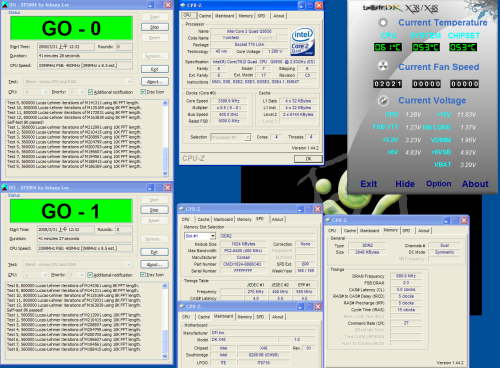Click the CHIPSET temperature readout in Smart Guardian
500x368 pixels.
tap(463, 47)
